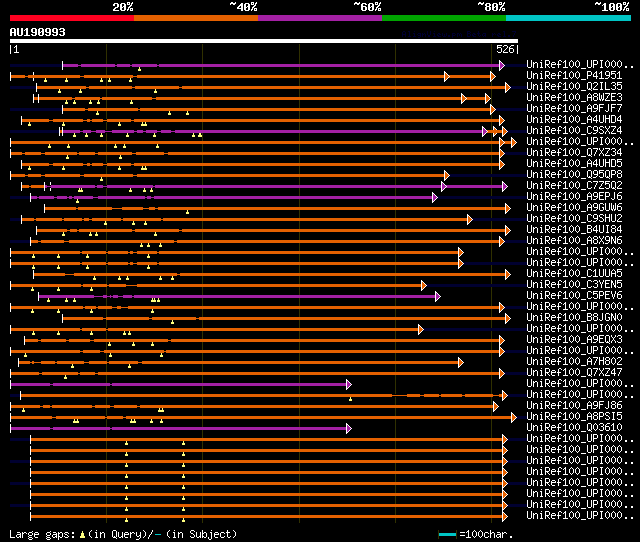Viewport: 640px width, 542px height.
Task: Select the AU190993 query name label
Action: point(38,32)
